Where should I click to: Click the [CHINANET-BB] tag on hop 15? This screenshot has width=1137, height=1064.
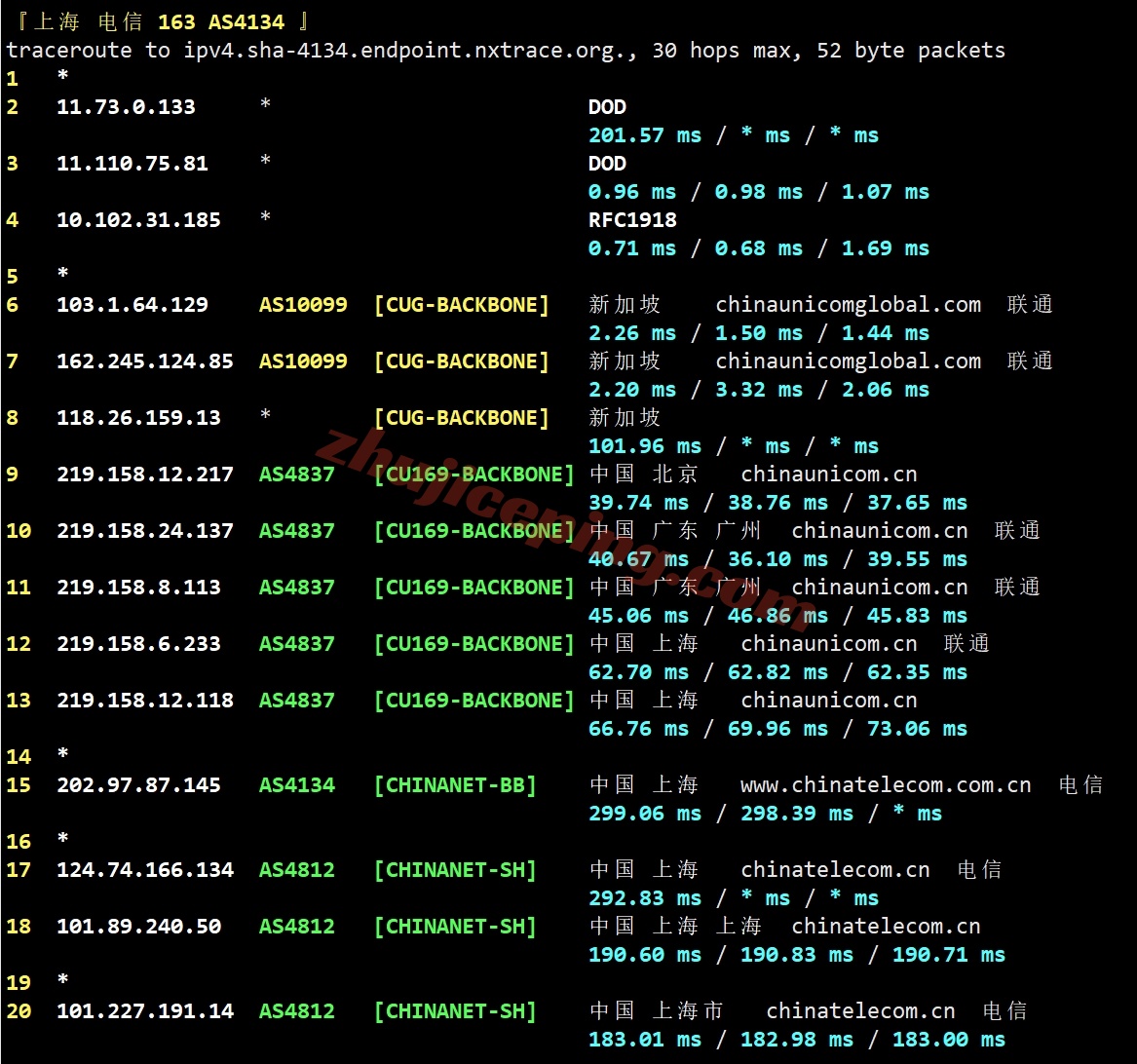coord(455,785)
